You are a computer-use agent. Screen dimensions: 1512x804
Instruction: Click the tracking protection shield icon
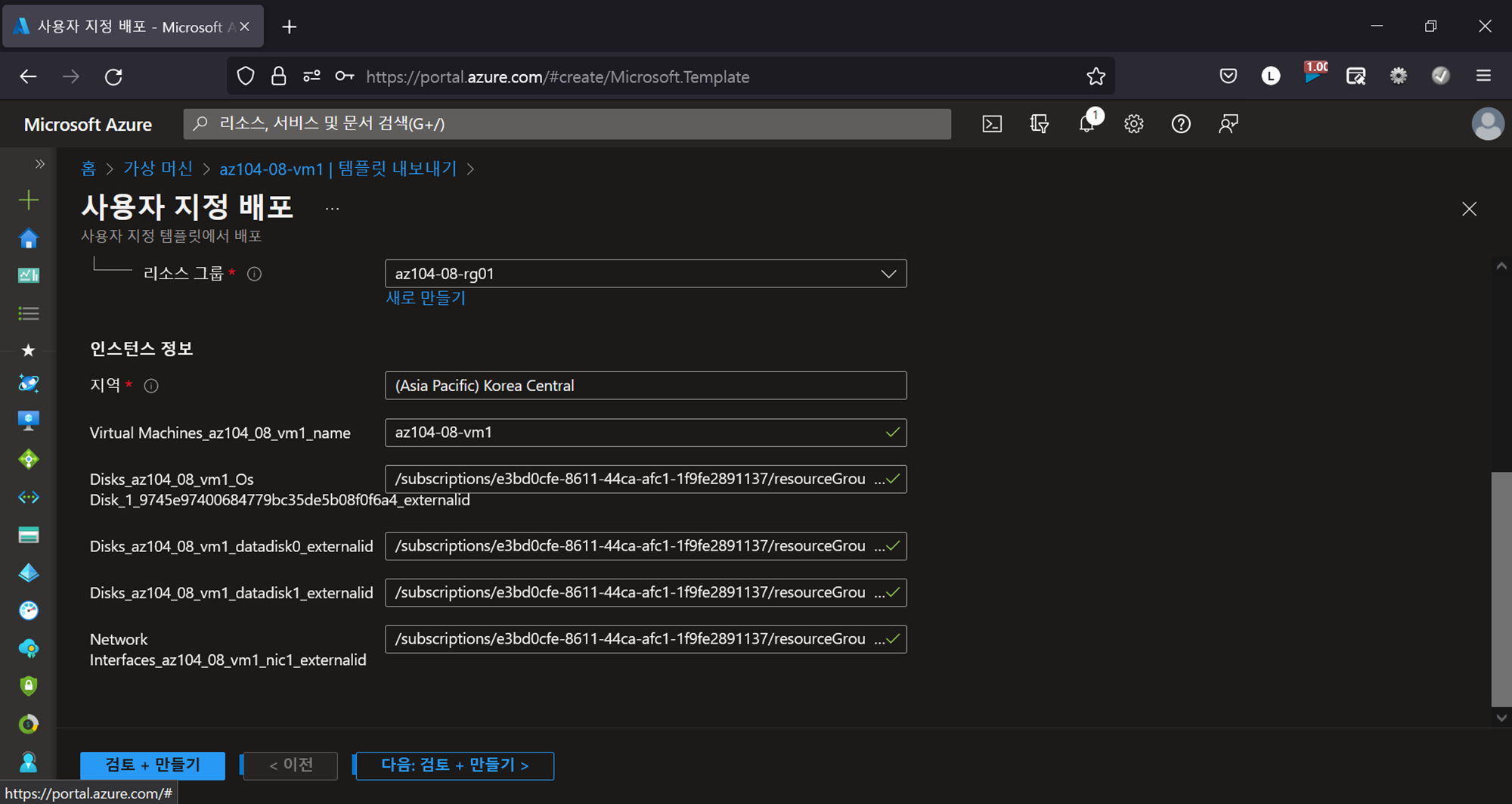[x=246, y=76]
